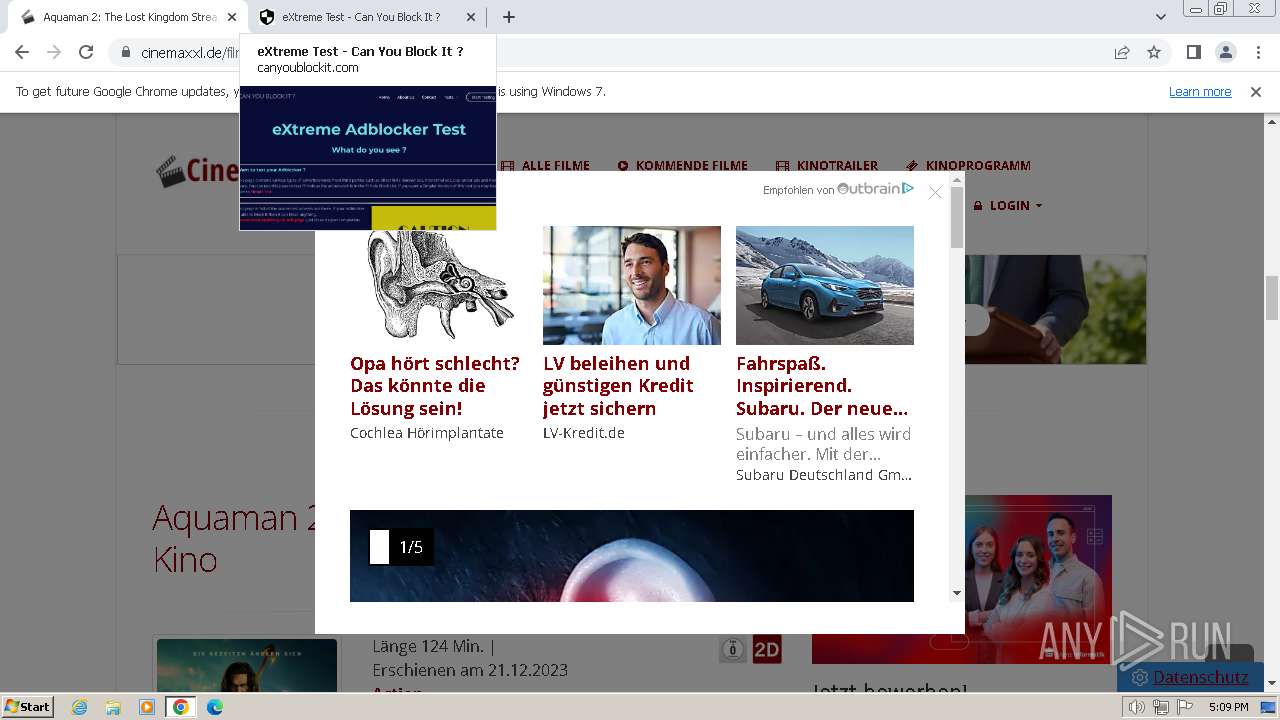The width and height of the screenshot is (1280, 720).
Task: Click Outbrain AdChoices icon
Action: click(x=908, y=188)
